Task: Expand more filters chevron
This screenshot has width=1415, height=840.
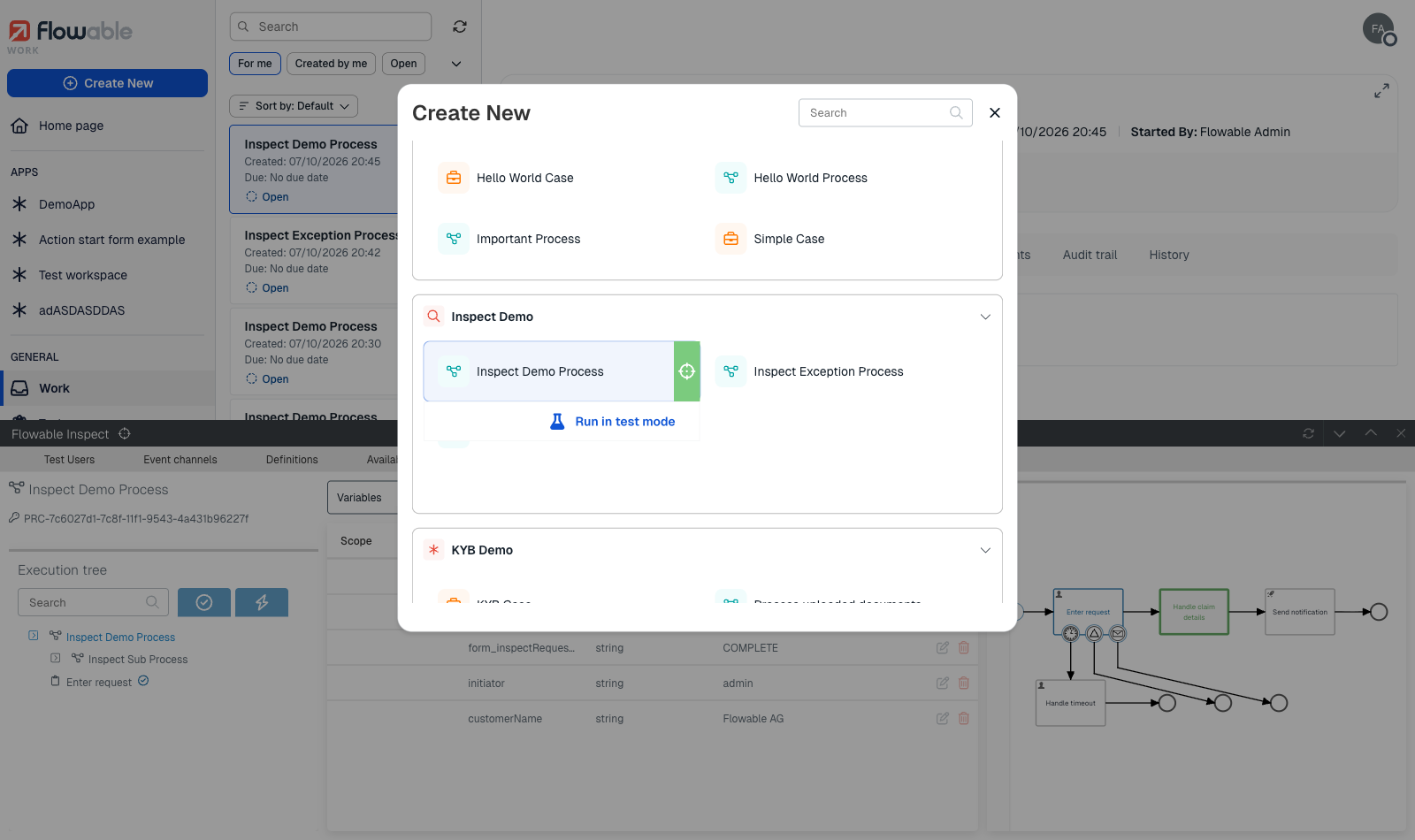Action: click(456, 64)
